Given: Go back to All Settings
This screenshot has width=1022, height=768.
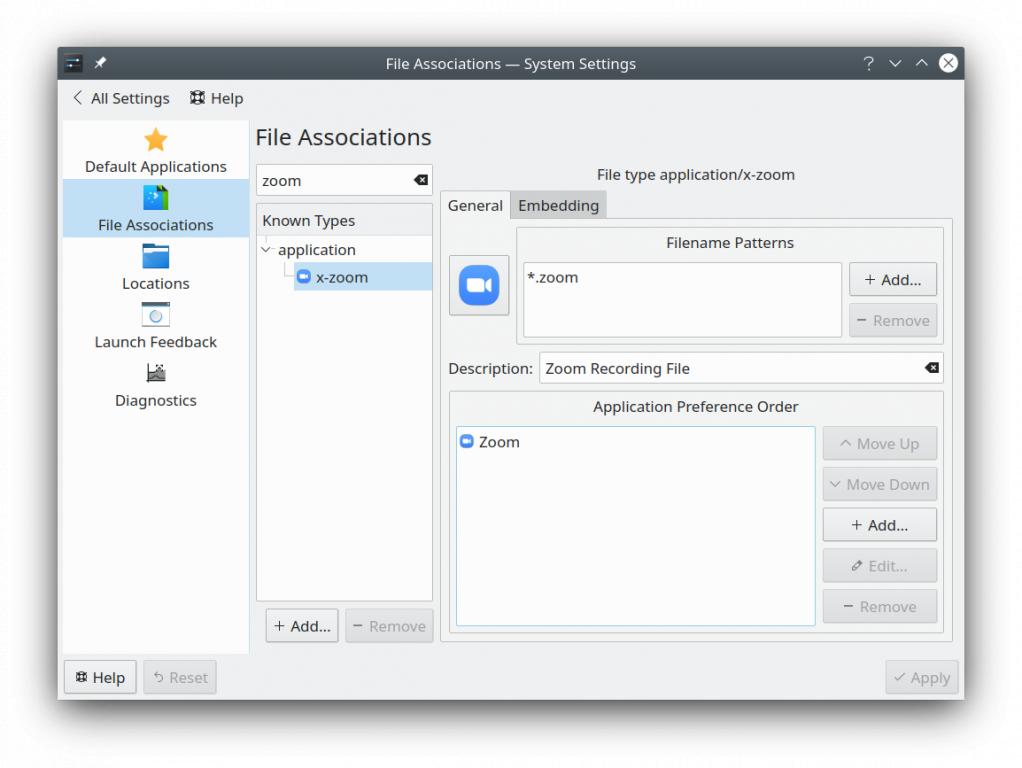Looking at the screenshot, I should [x=121, y=98].
